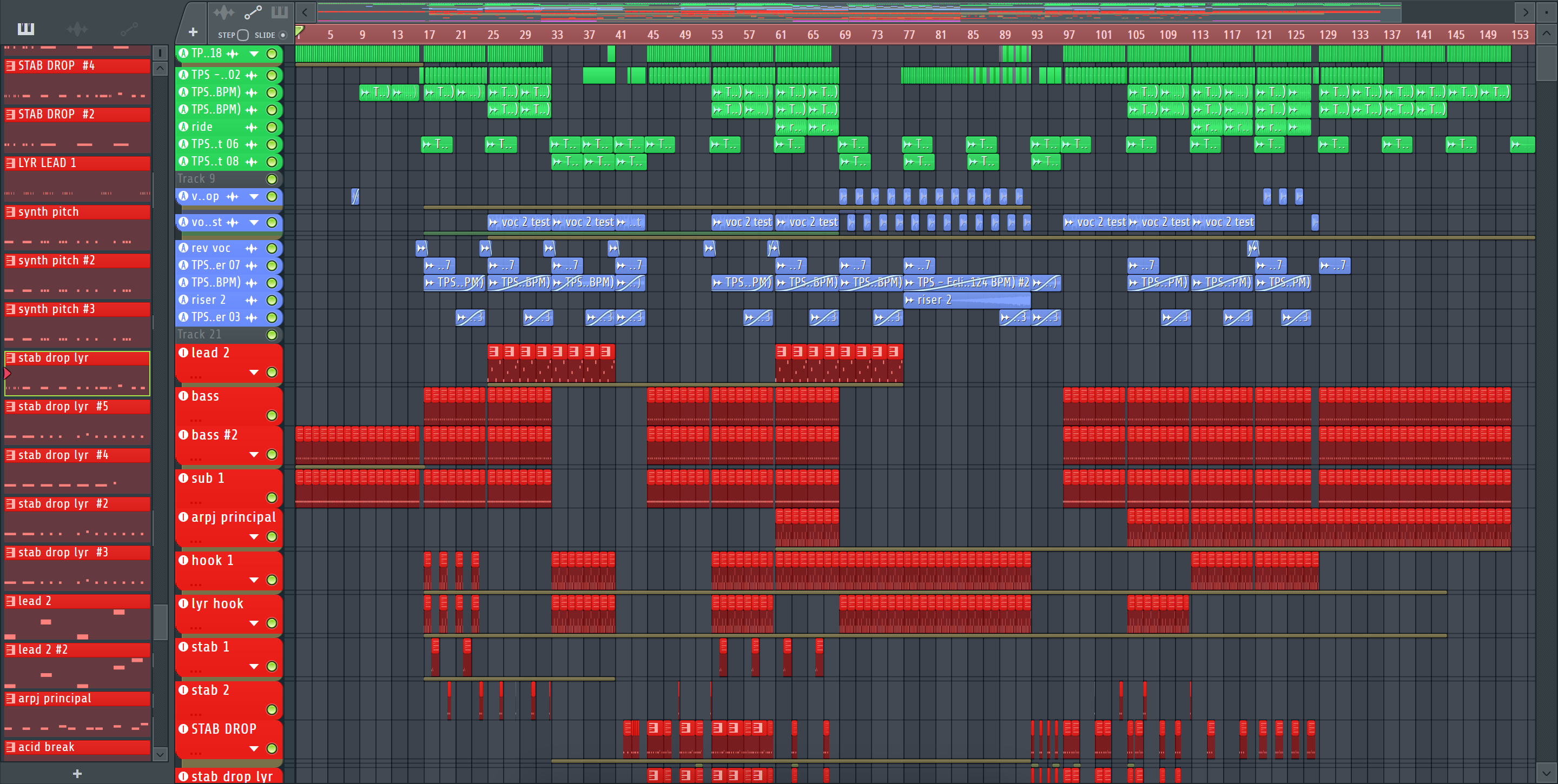The image size is (1558, 784).
Task: Click the picker scrollbar top marker button
Action: coord(160,53)
